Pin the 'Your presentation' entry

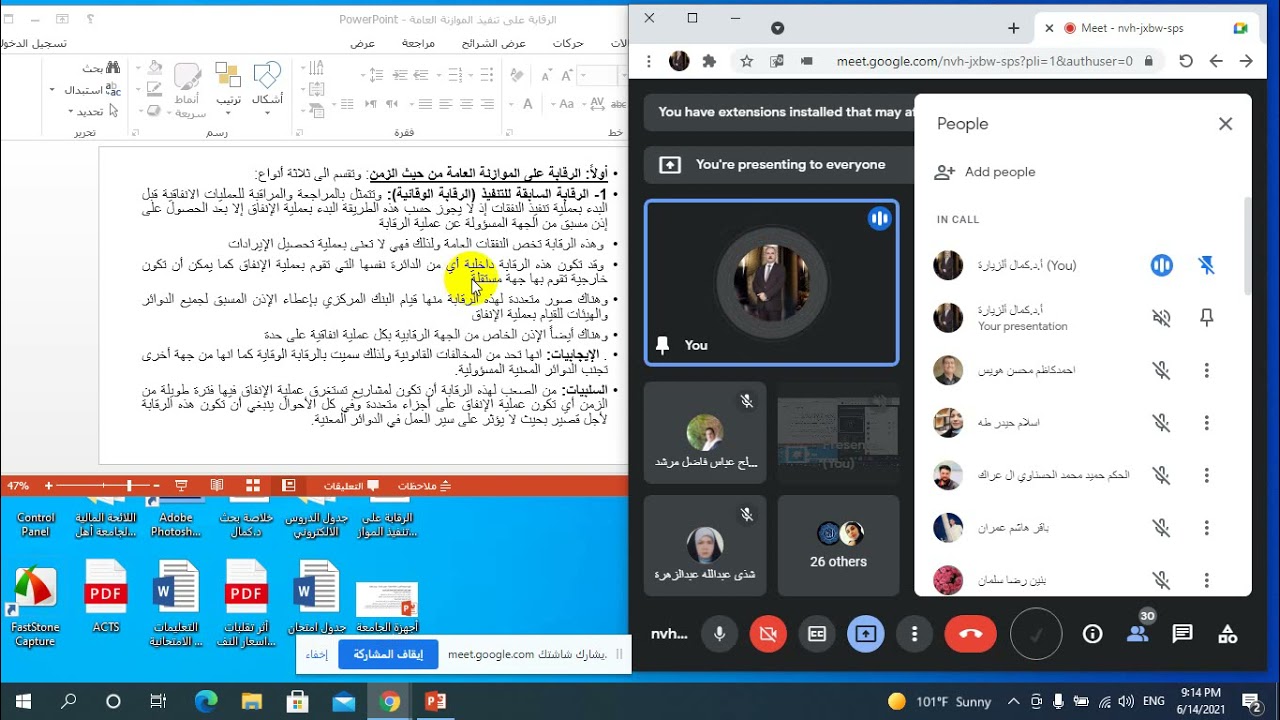coord(1207,318)
